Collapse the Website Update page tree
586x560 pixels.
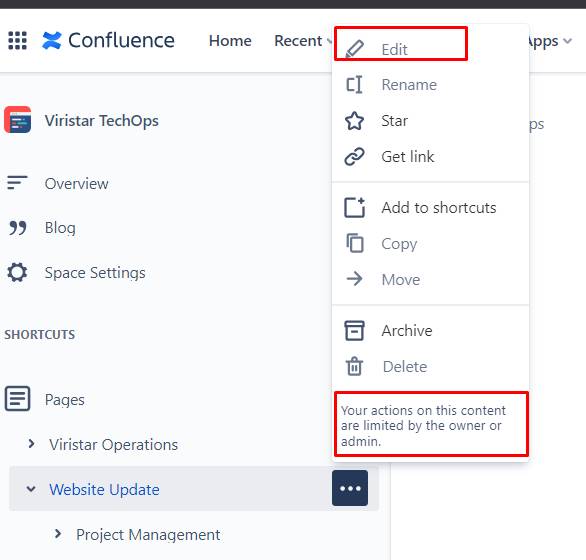pos(31,489)
